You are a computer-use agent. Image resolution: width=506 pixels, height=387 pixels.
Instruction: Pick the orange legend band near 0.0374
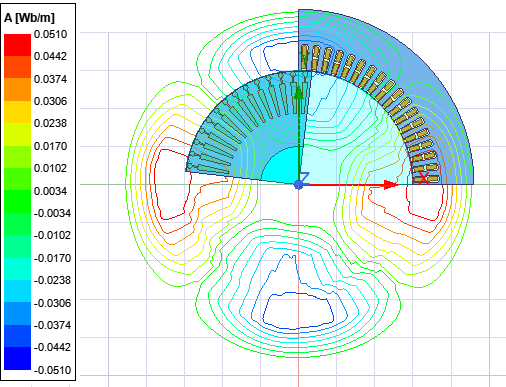(x=17, y=89)
